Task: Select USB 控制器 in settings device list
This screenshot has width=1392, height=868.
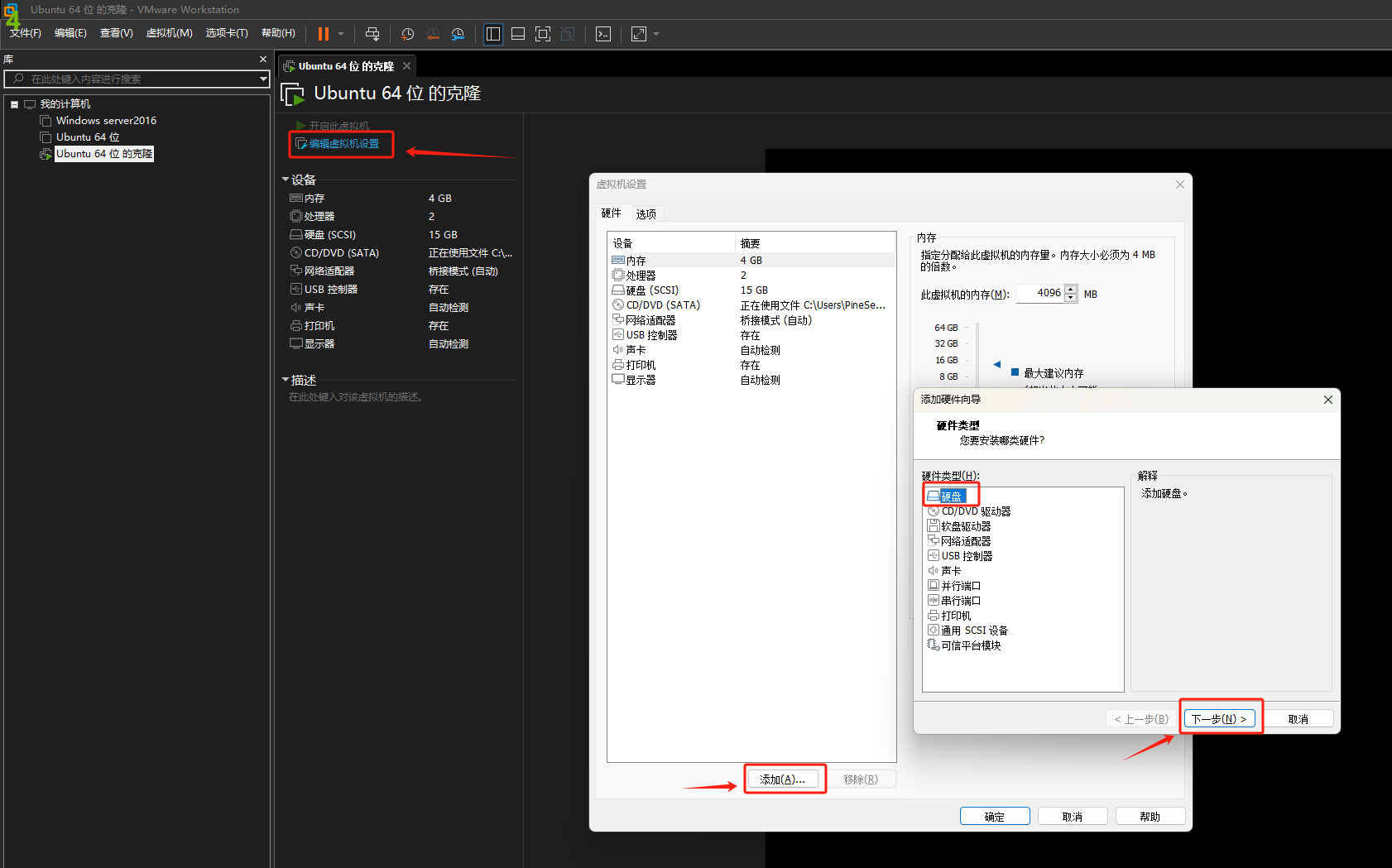Action: (751, 335)
